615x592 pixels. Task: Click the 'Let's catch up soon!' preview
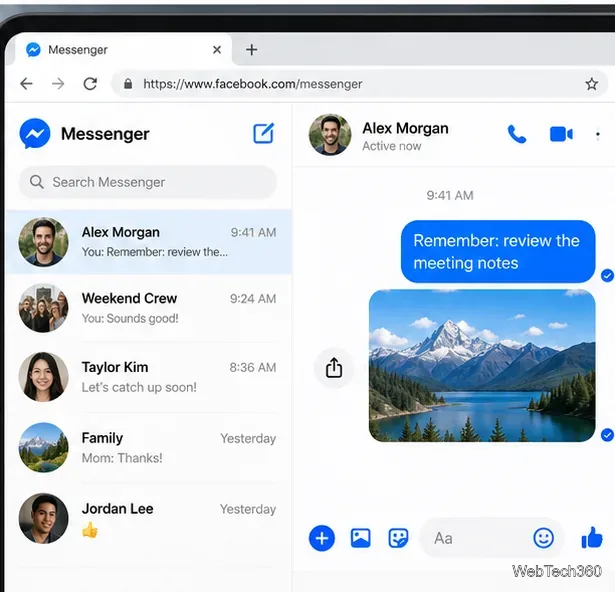139,387
